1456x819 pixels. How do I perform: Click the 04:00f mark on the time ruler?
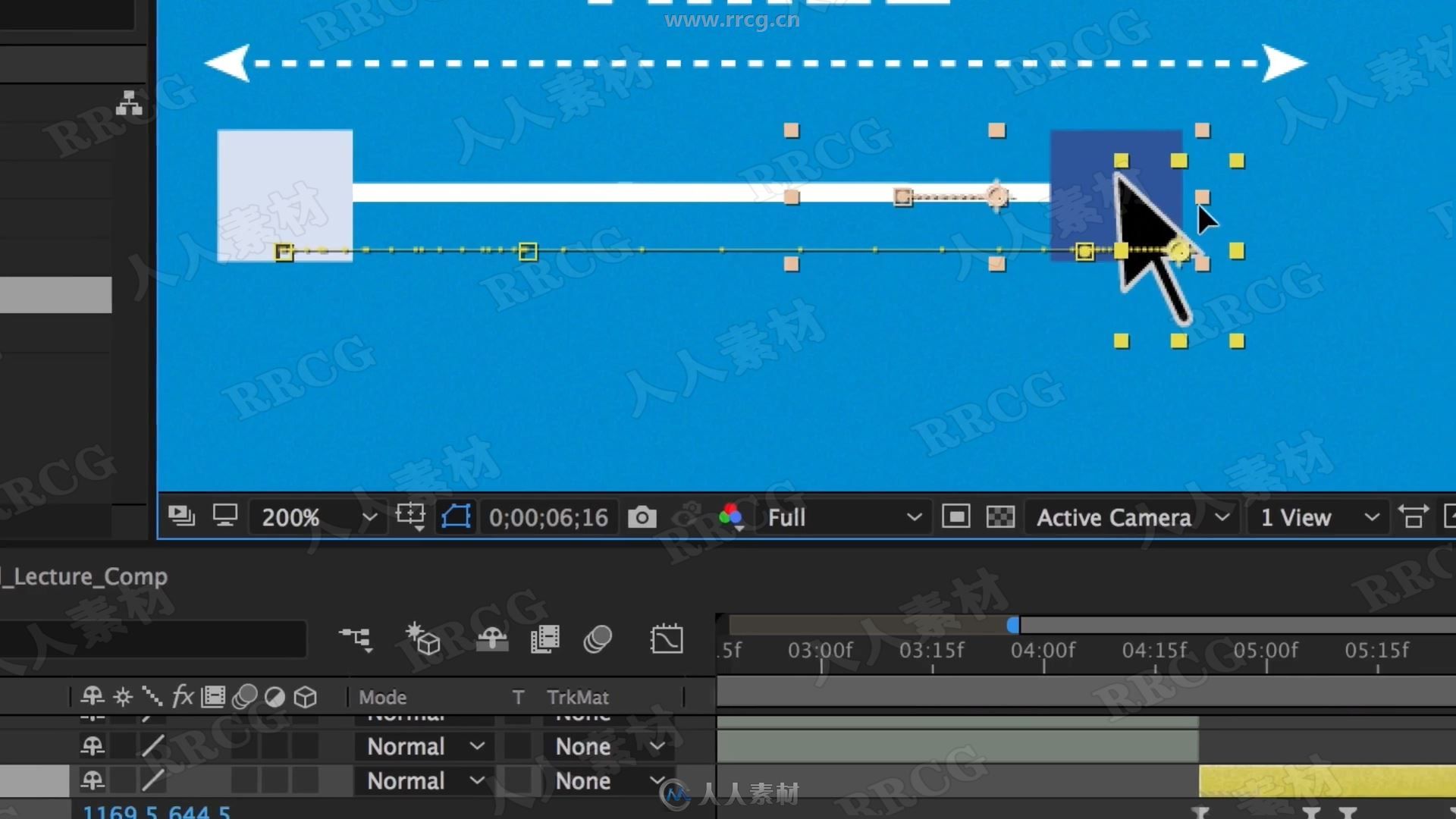1043,651
